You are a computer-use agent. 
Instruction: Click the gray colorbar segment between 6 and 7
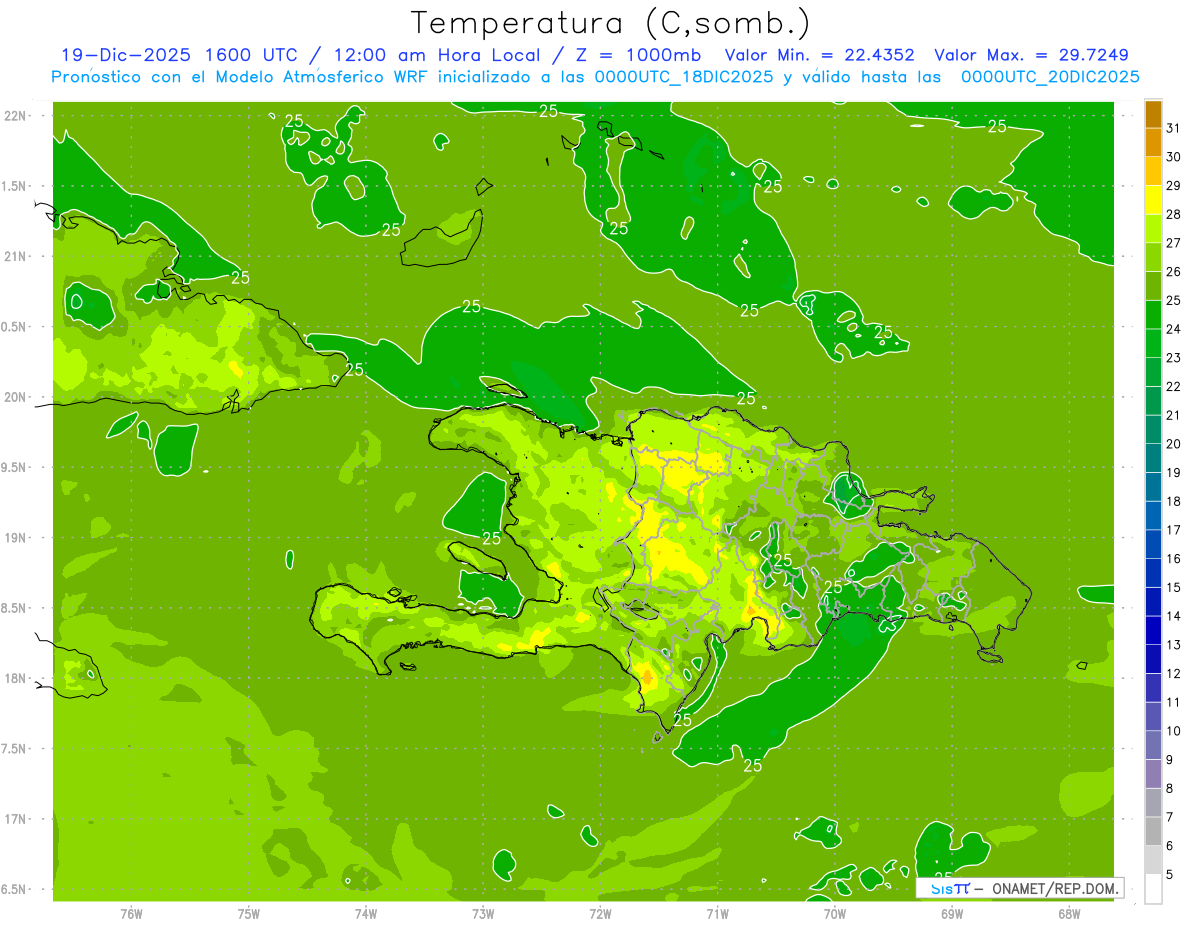pos(1153,831)
